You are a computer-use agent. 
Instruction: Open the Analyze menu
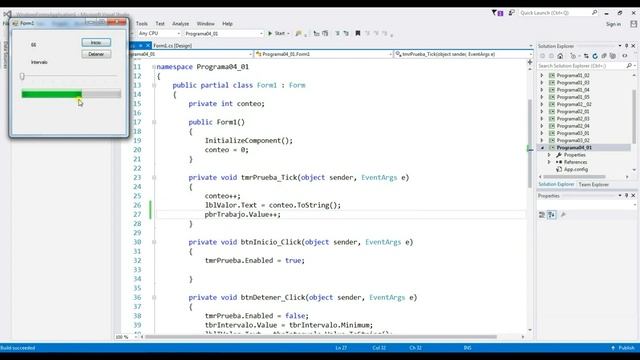[180, 24]
